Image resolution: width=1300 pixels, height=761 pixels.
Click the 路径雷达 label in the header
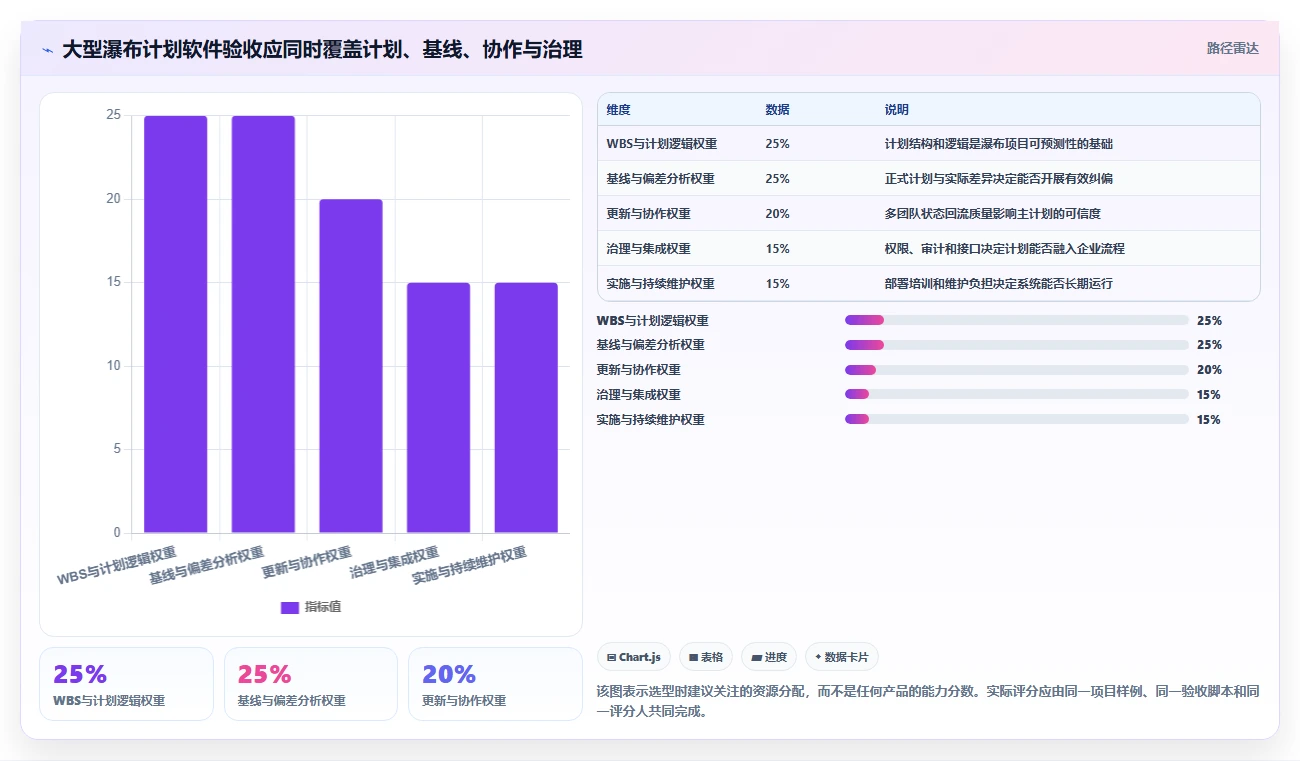[1232, 48]
